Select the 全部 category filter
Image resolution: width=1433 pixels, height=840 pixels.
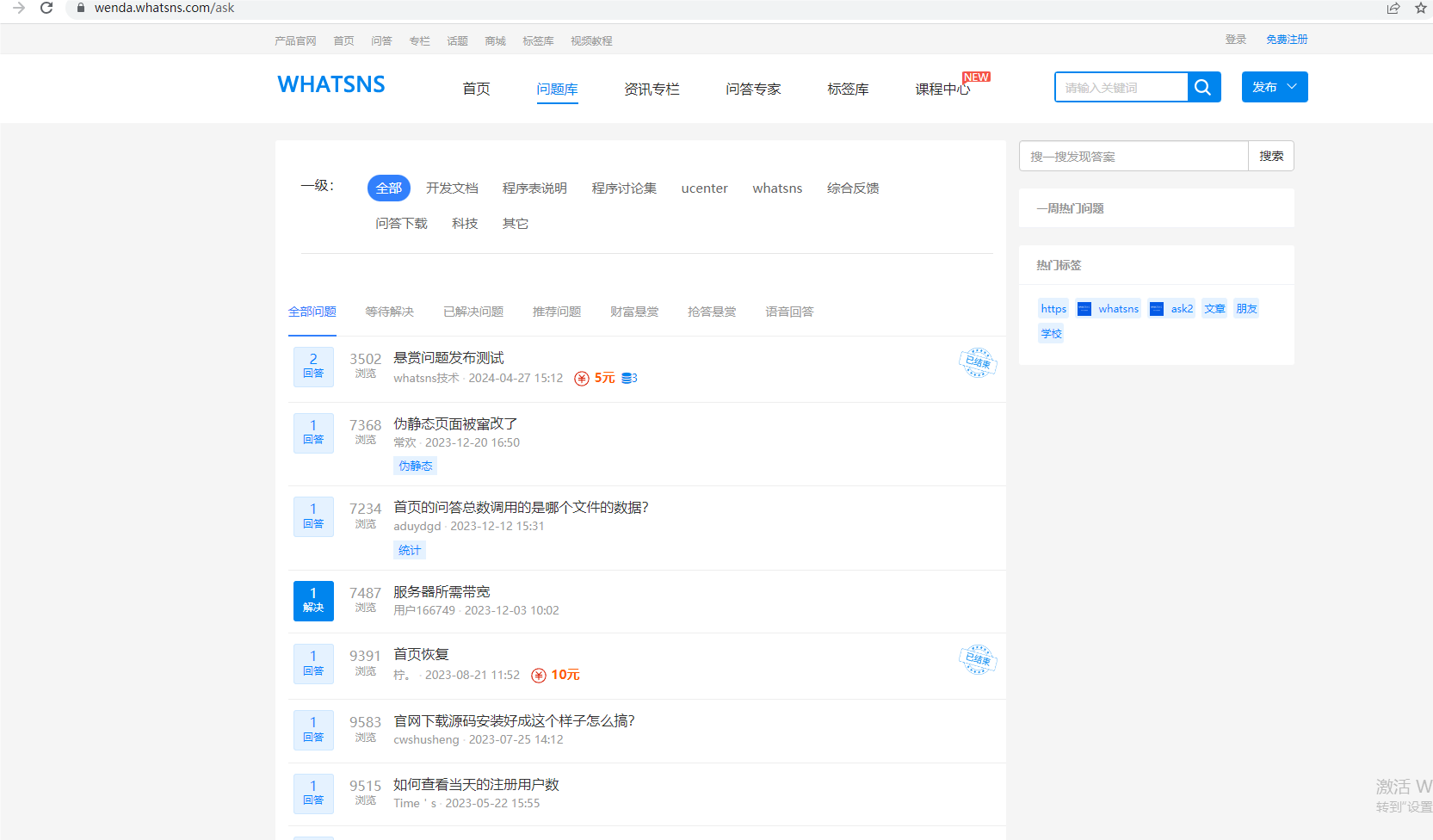point(389,188)
